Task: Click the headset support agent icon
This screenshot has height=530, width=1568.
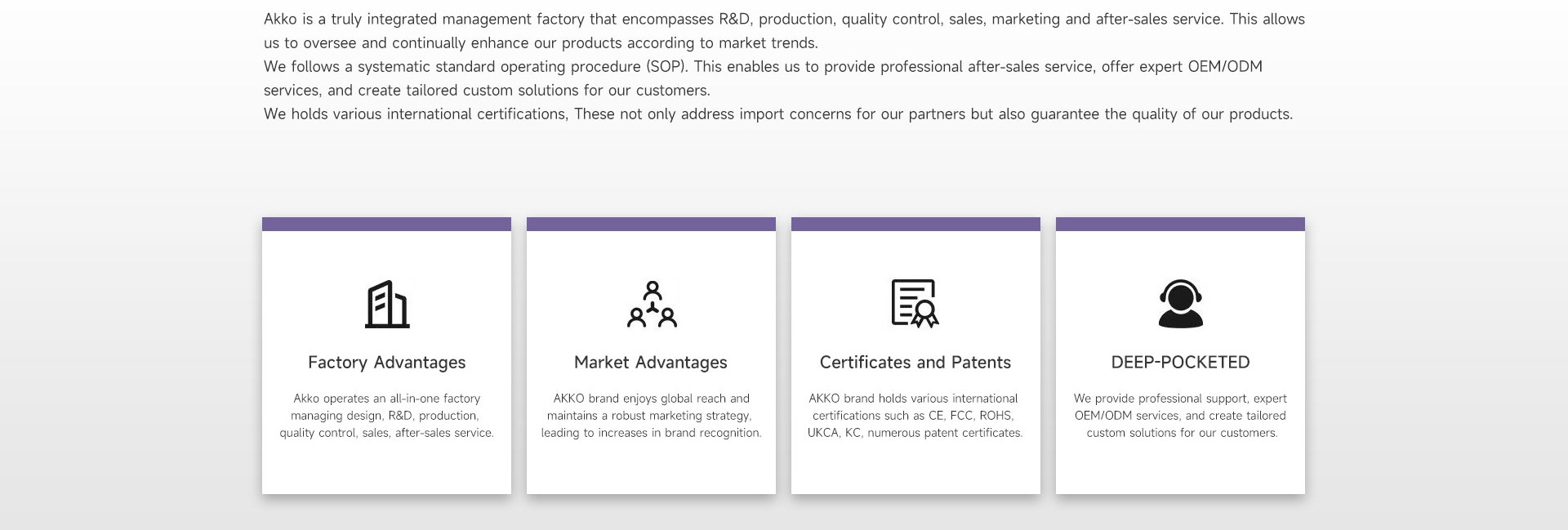Action: pyautogui.click(x=1180, y=304)
